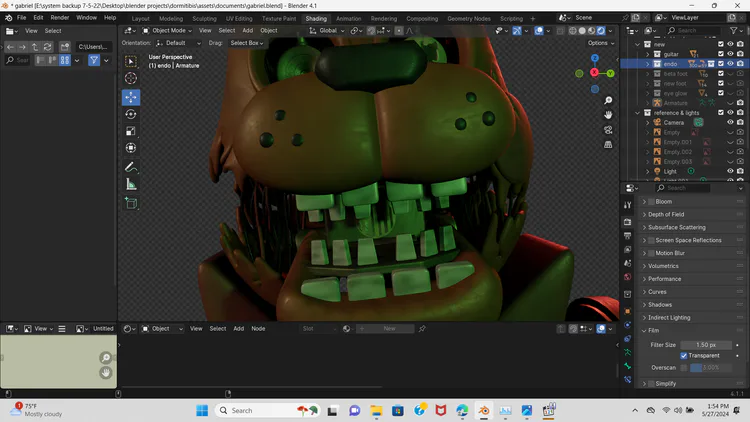This screenshot has height=422, width=750.
Task: Open the File menu
Action: click(22, 18)
